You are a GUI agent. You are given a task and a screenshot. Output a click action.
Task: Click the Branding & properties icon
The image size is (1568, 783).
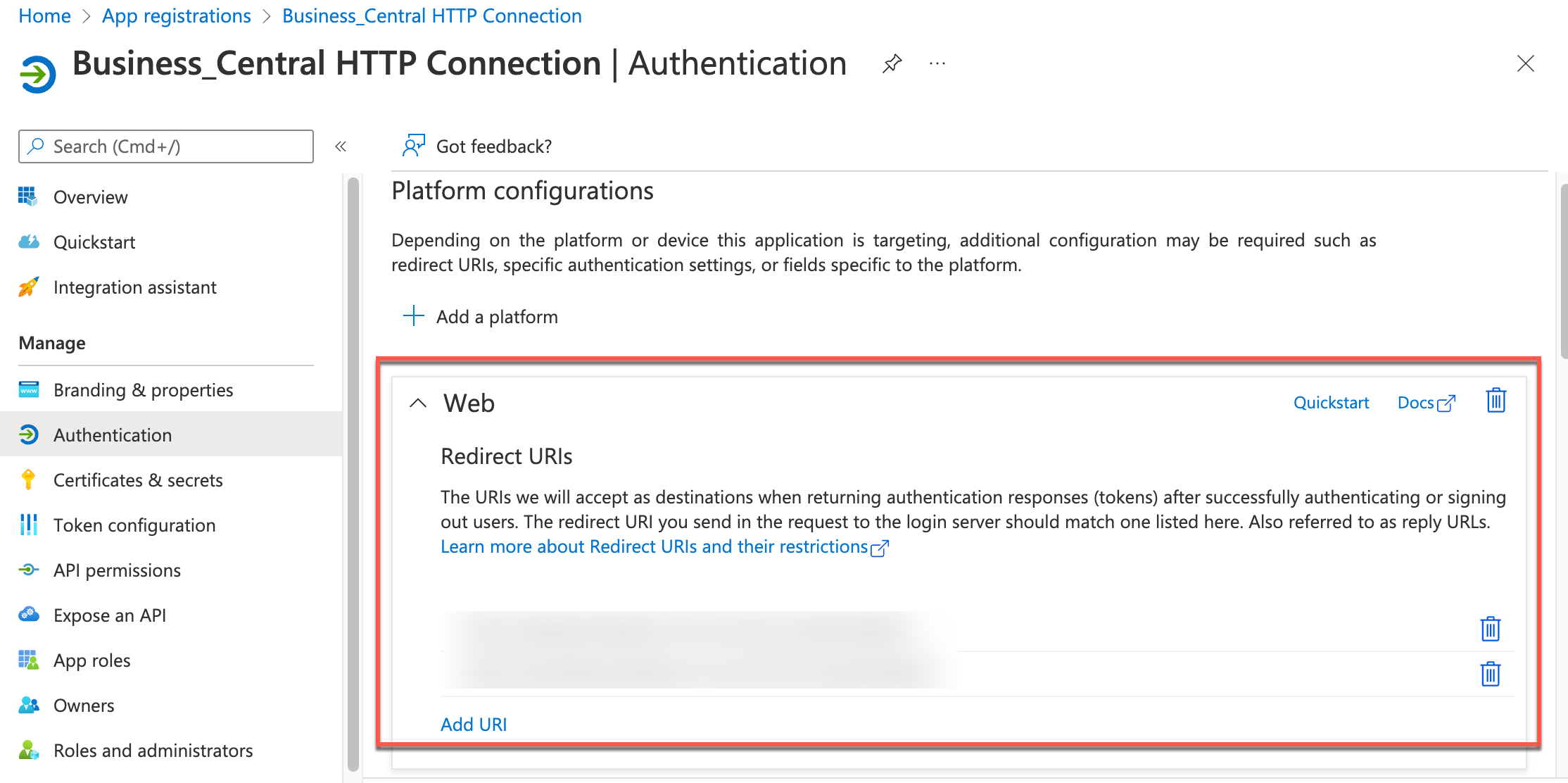click(28, 390)
